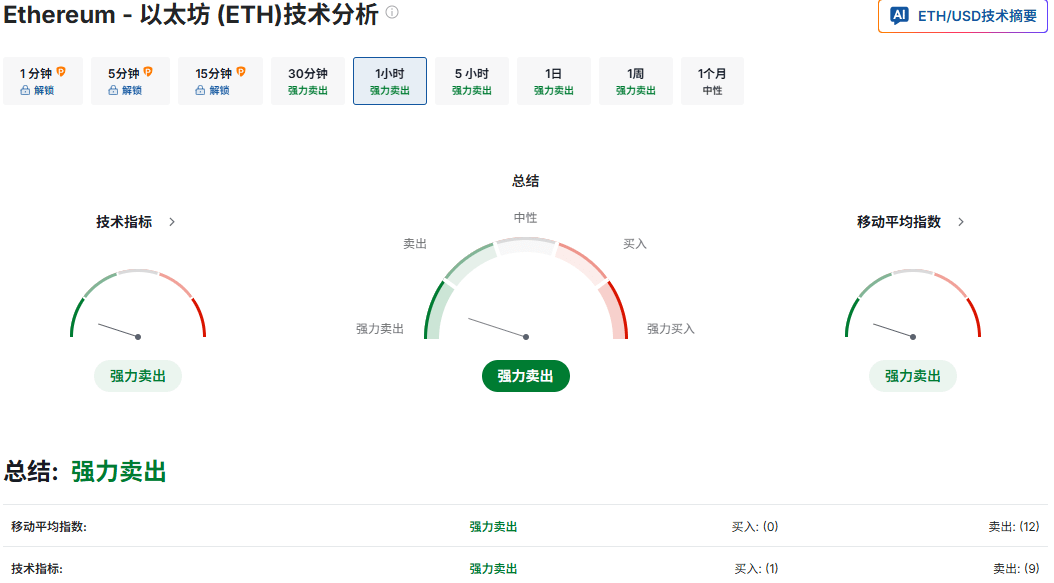Click the AI icon in ETH/USD summary button
The height and width of the screenshot is (583, 1054).
coord(899,15)
